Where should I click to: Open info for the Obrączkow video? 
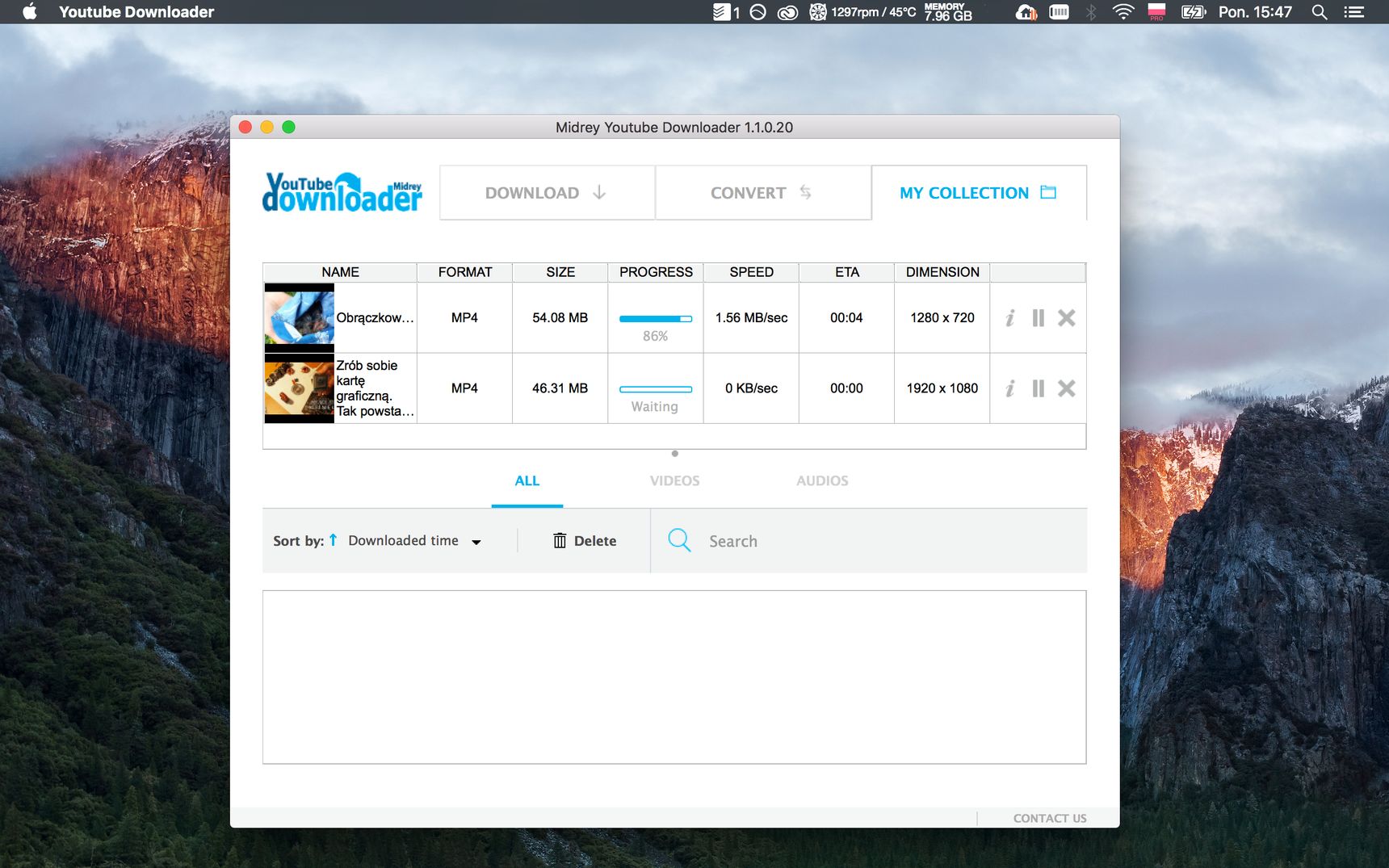click(x=1009, y=318)
